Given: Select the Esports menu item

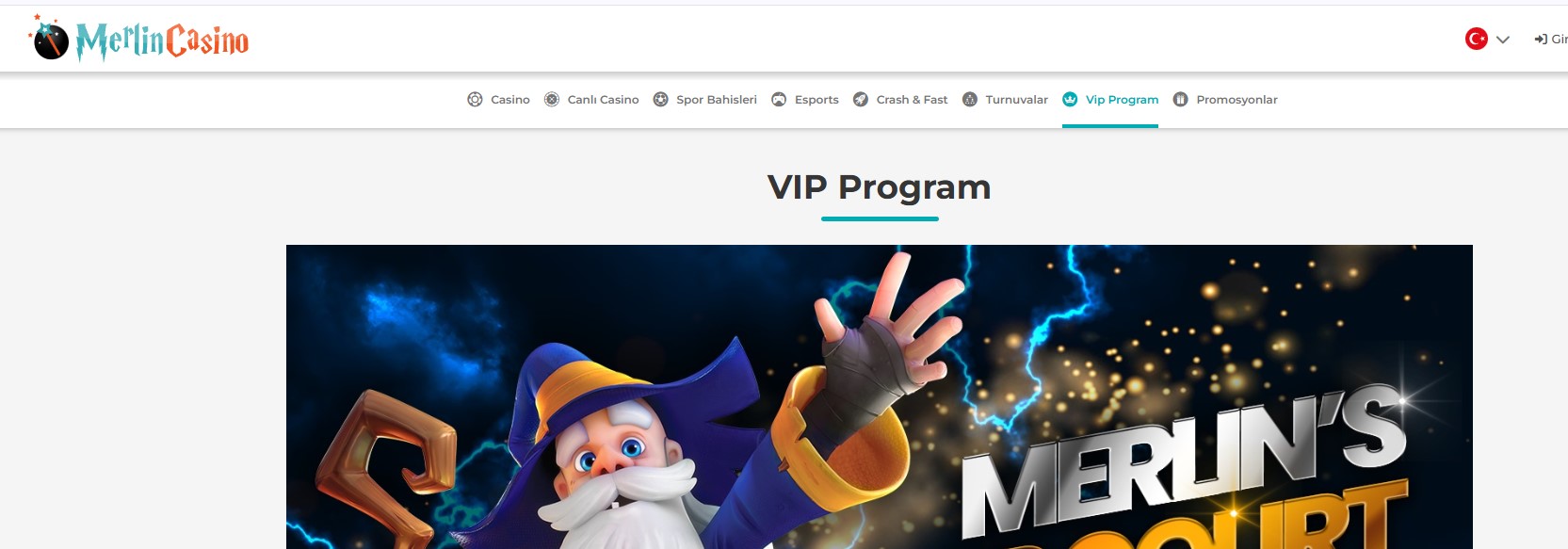Looking at the screenshot, I should 816,99.
